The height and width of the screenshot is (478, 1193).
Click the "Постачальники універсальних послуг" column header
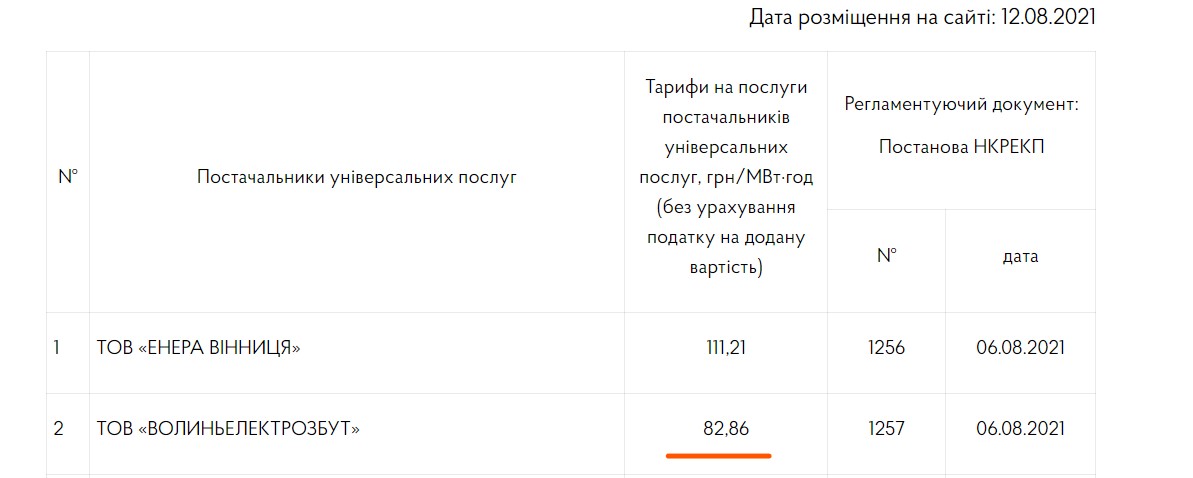(x=356, y=178)
